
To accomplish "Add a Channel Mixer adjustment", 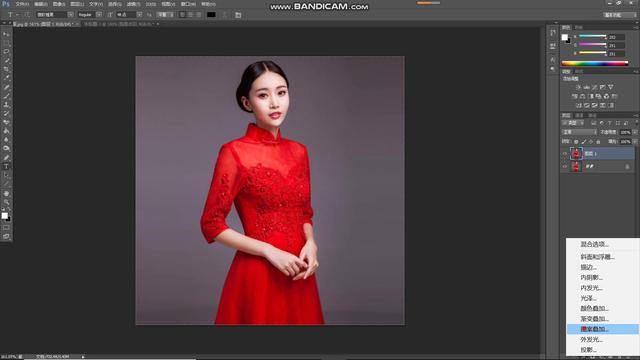I will click(x=607, y=96).
